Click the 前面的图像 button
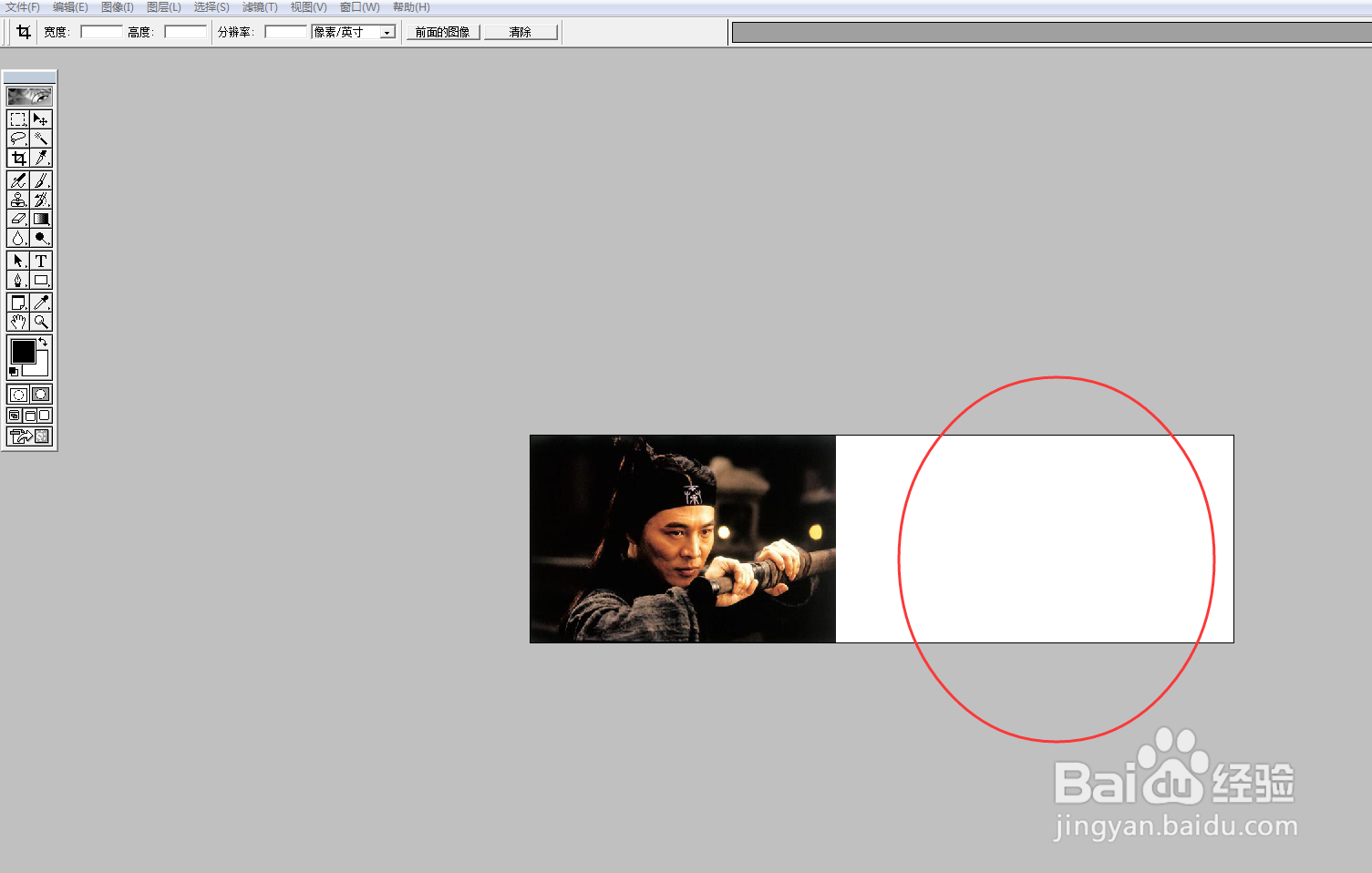This screenshot has height=873, width=1372. [443, 32]
